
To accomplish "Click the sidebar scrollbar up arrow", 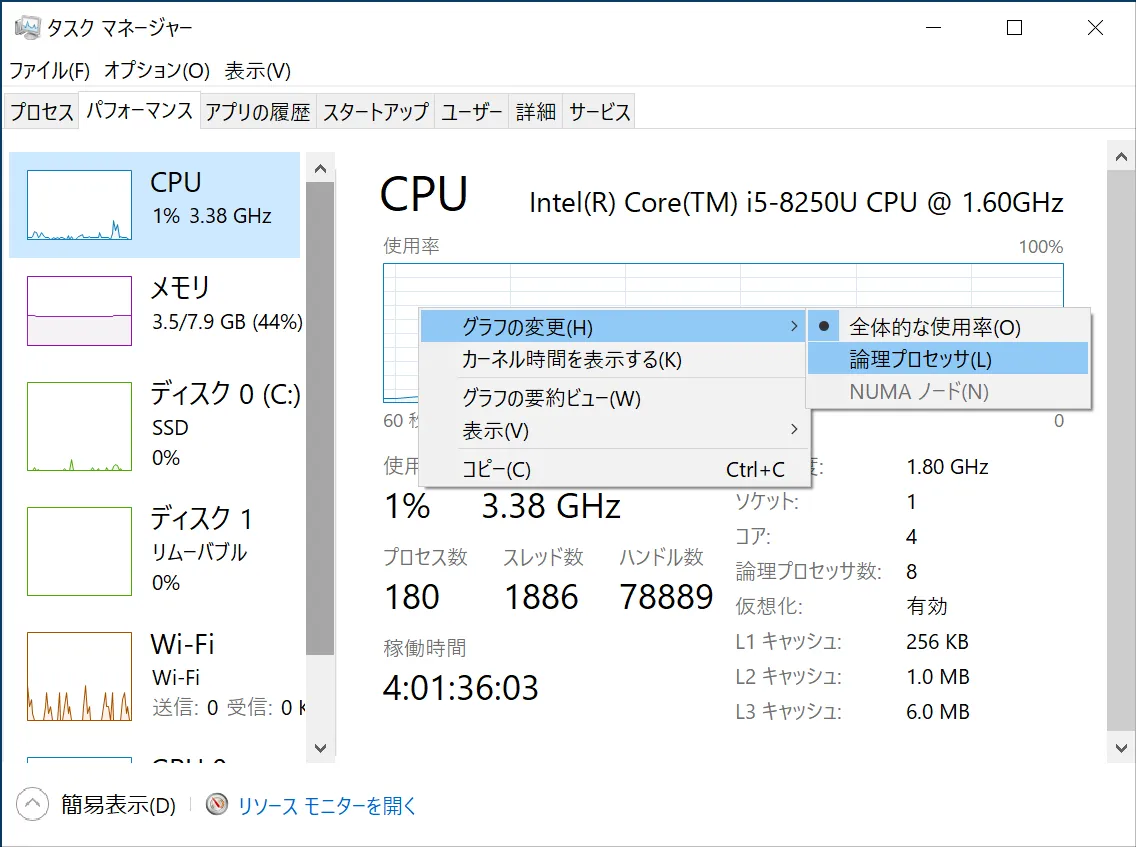I will 321,169.
